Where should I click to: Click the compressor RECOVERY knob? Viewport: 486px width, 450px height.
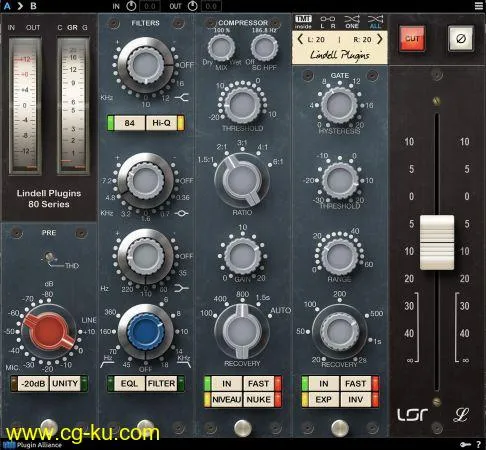(x=242, y=332)
